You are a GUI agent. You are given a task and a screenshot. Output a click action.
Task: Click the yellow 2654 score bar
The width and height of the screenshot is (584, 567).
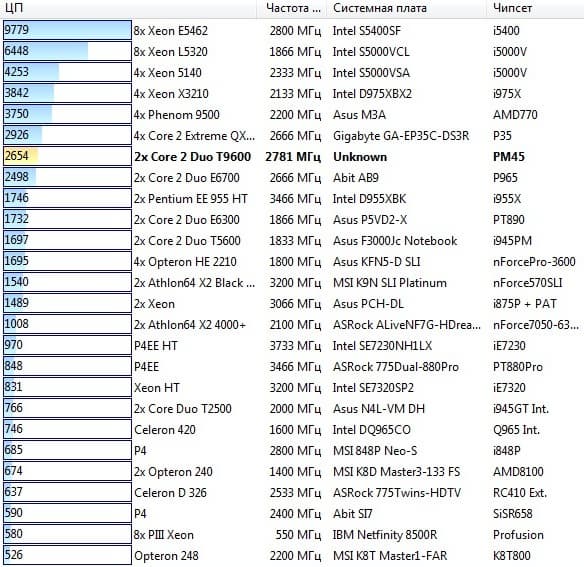67,156
